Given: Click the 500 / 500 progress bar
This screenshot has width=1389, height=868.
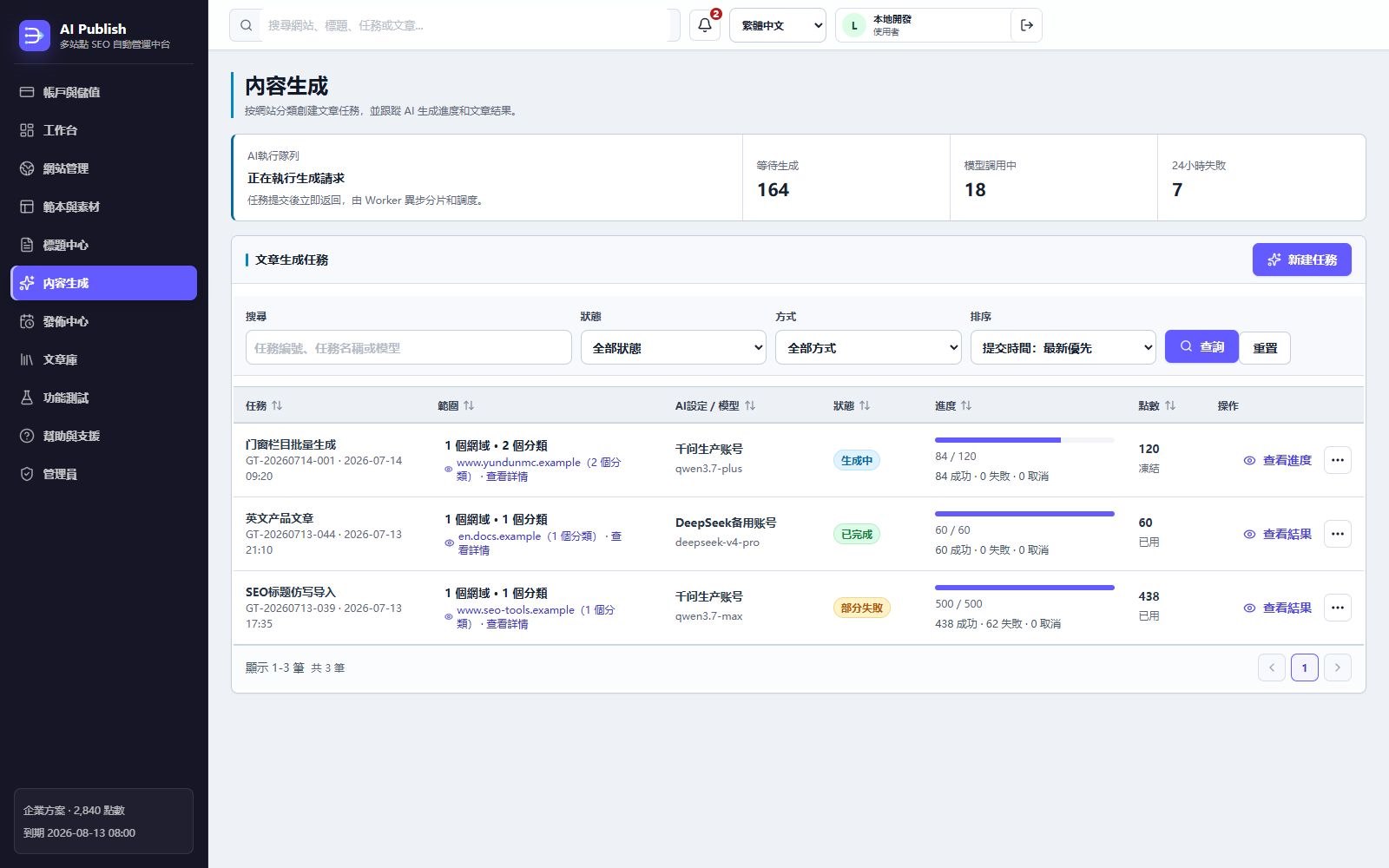Looking at the screenshot, I should 1024,588.
